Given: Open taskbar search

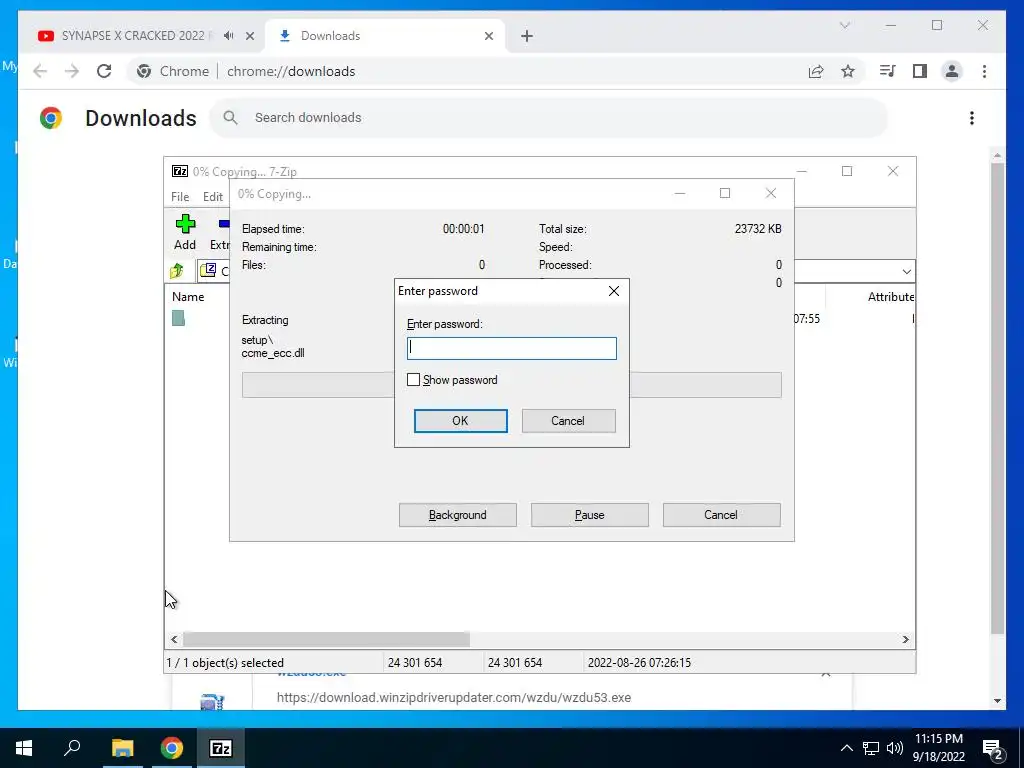Looking at the screenshot, I should pyautogui.click(x=72, y=748).
